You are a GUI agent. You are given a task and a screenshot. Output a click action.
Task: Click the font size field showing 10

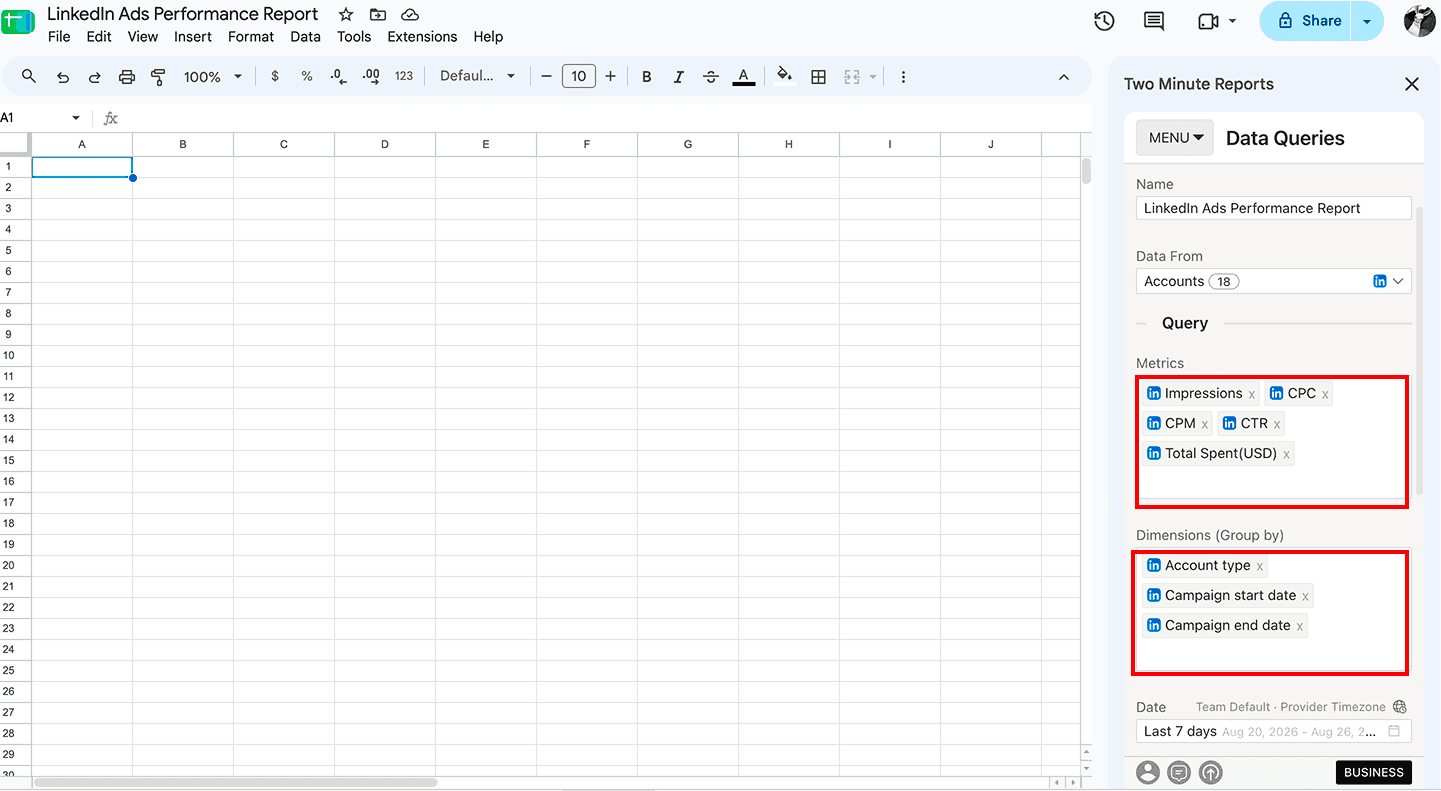[578, 77]
